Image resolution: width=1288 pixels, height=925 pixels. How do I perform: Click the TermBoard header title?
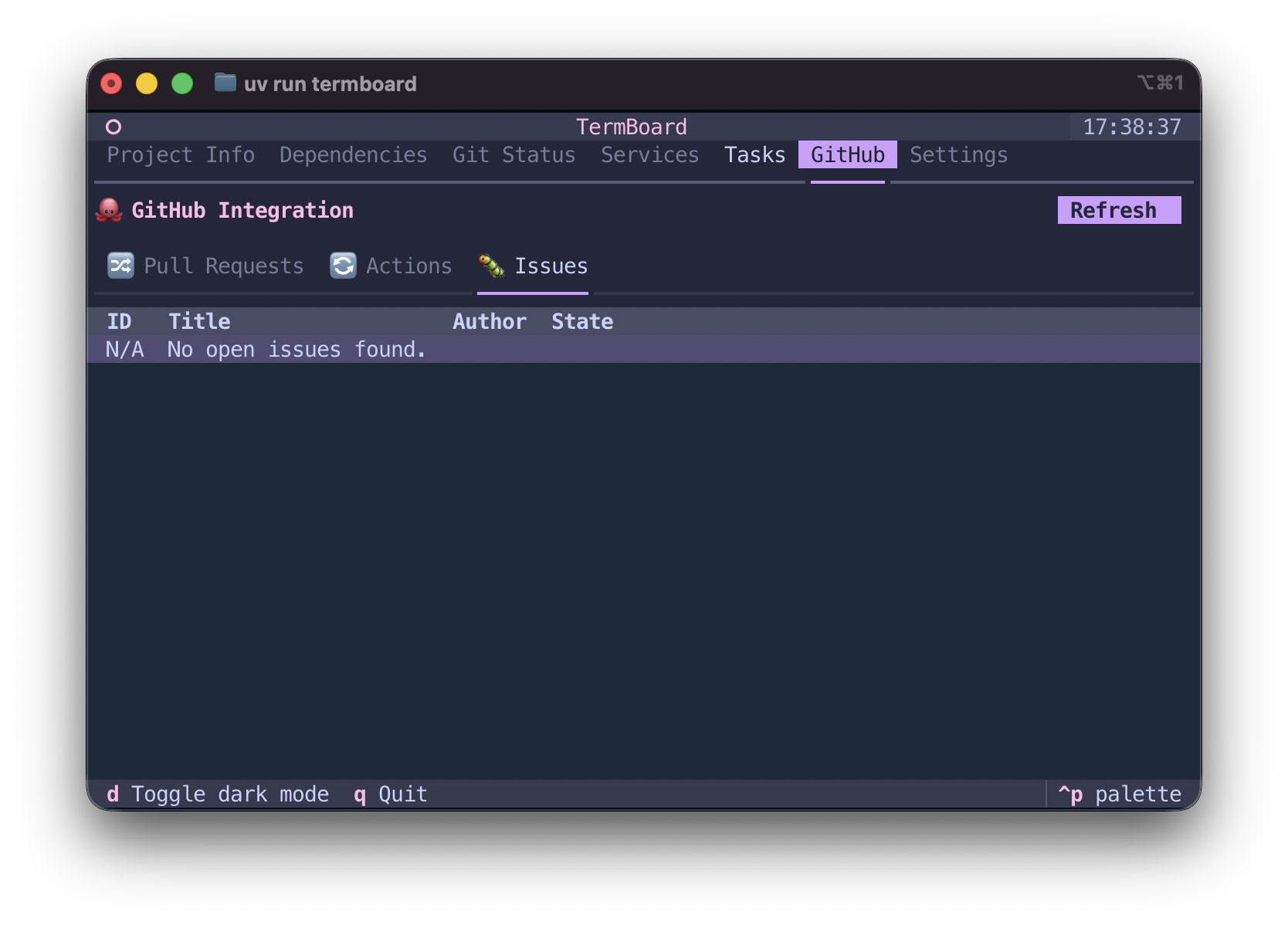tap(632, 127)
